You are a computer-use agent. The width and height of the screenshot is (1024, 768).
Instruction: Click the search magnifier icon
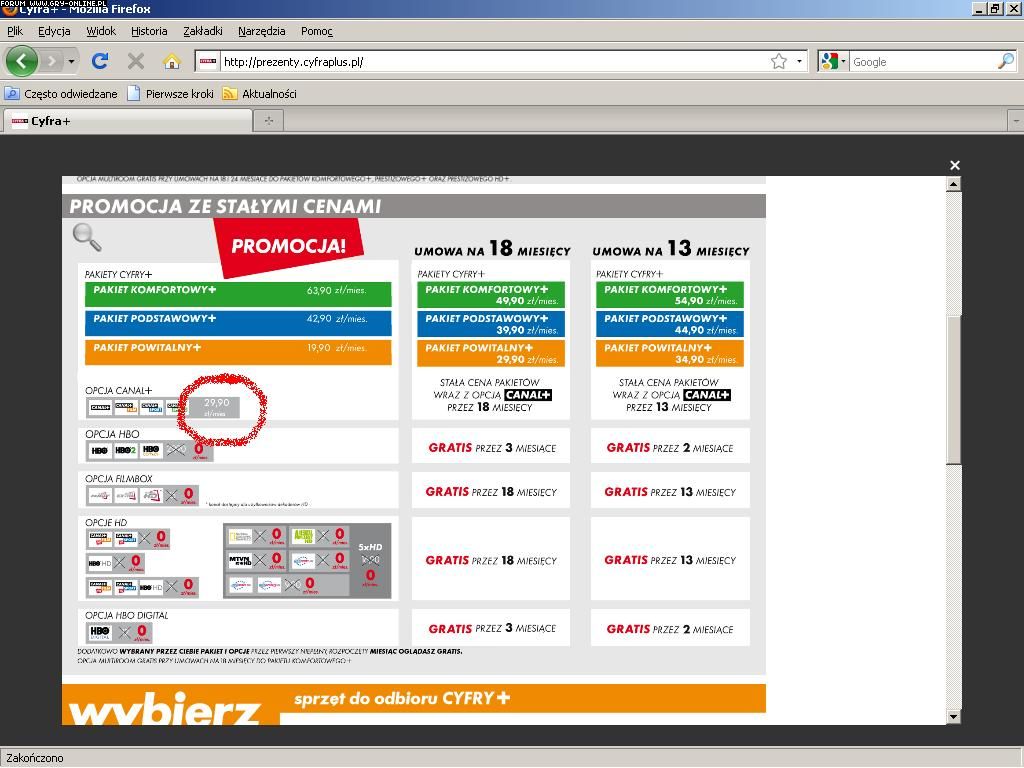point(1006,61)
